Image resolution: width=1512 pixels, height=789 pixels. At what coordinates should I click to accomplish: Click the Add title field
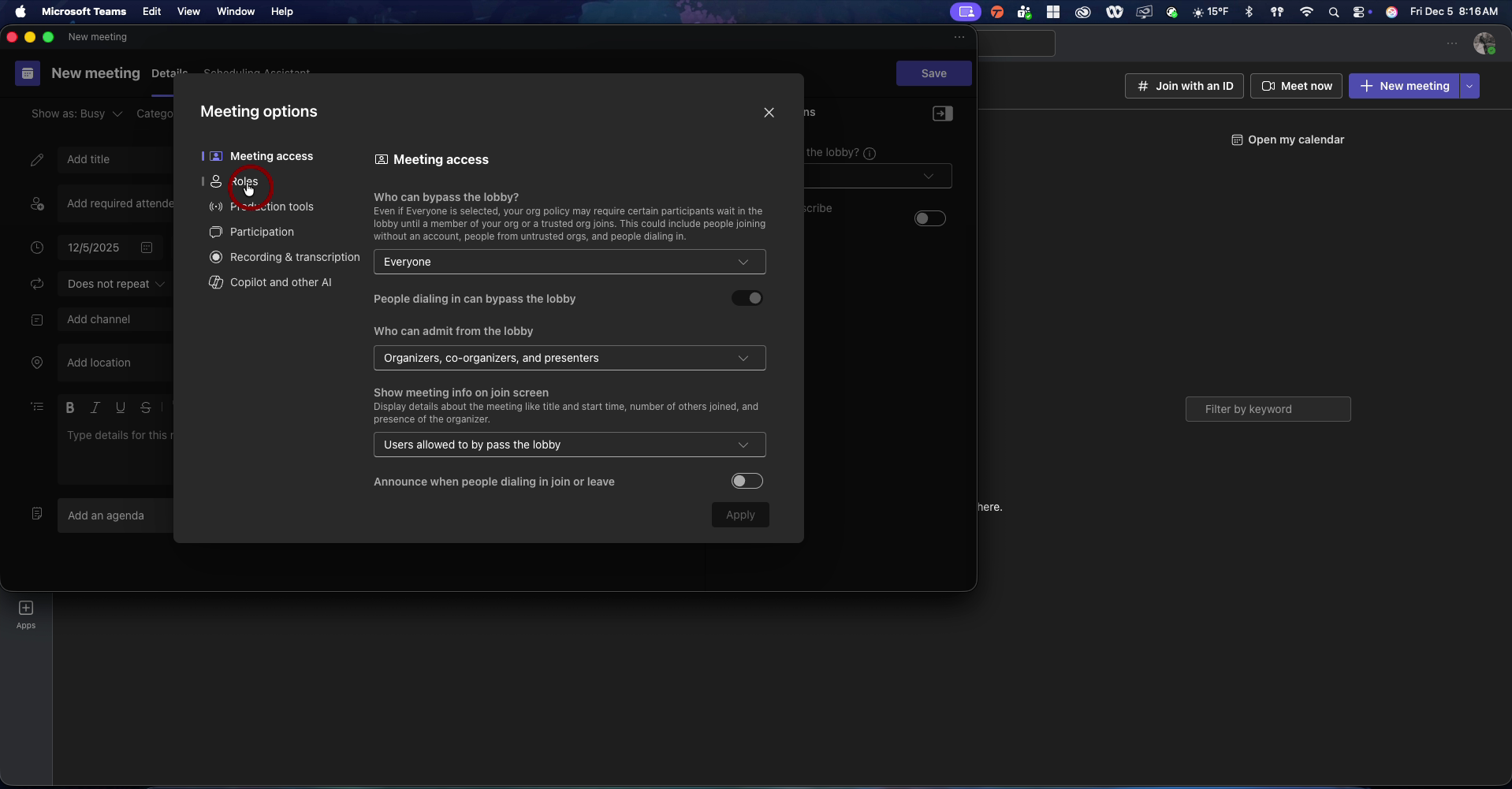pyautogui.click(x=115, y=159)
